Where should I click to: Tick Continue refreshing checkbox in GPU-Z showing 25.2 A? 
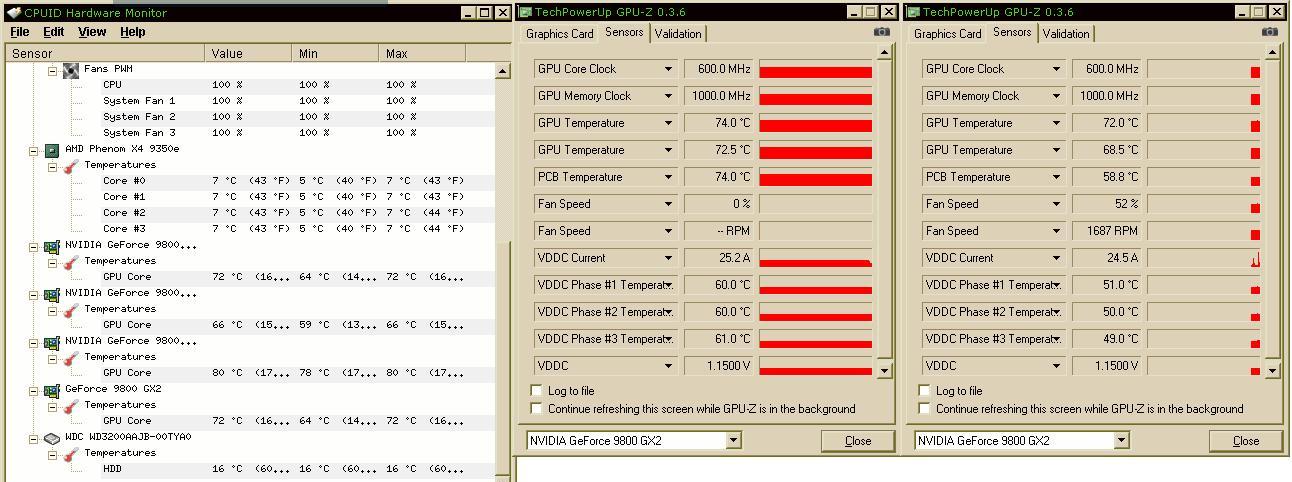(536, 409)
